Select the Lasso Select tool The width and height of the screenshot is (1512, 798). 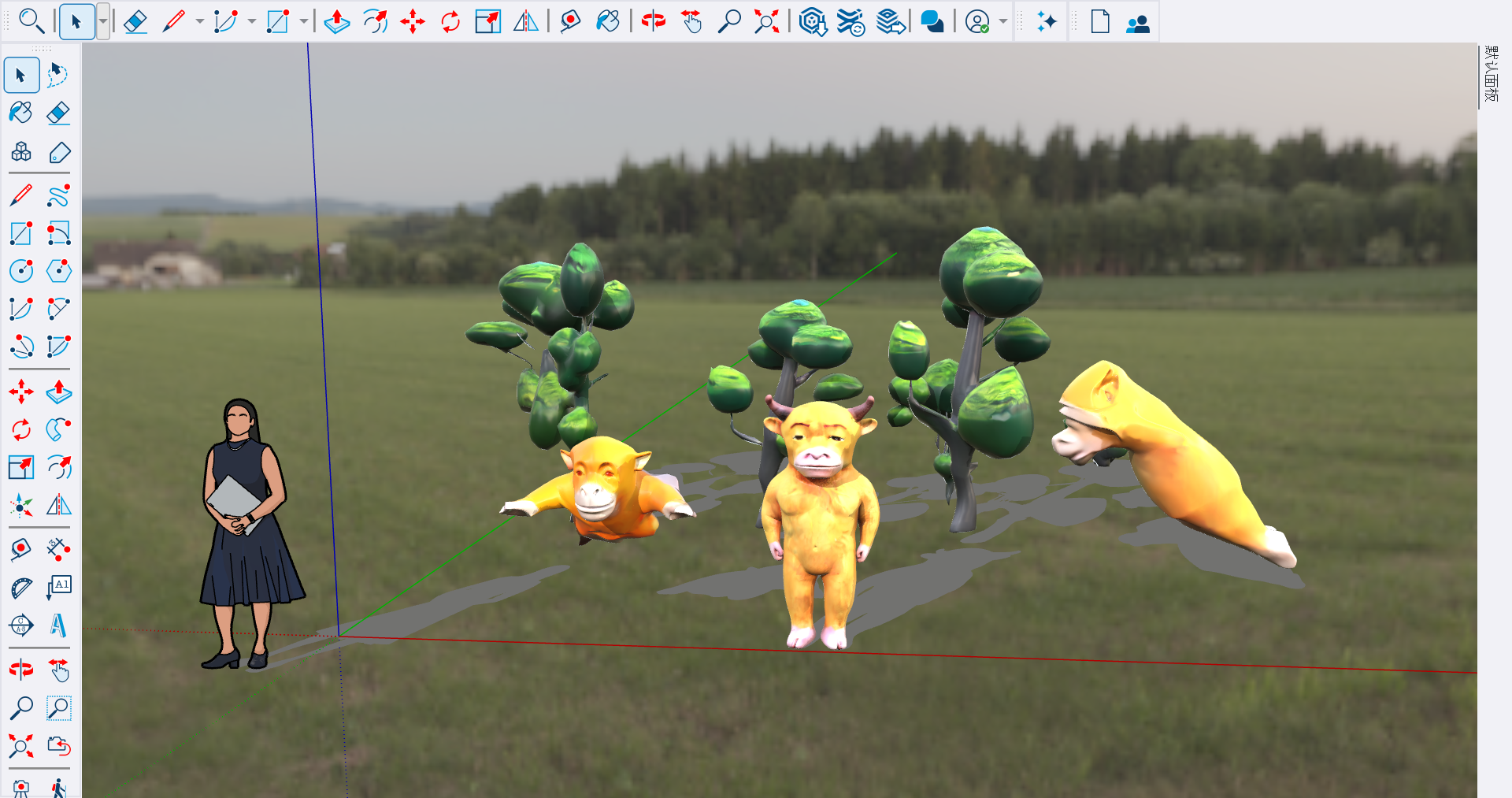coord(58,76)
